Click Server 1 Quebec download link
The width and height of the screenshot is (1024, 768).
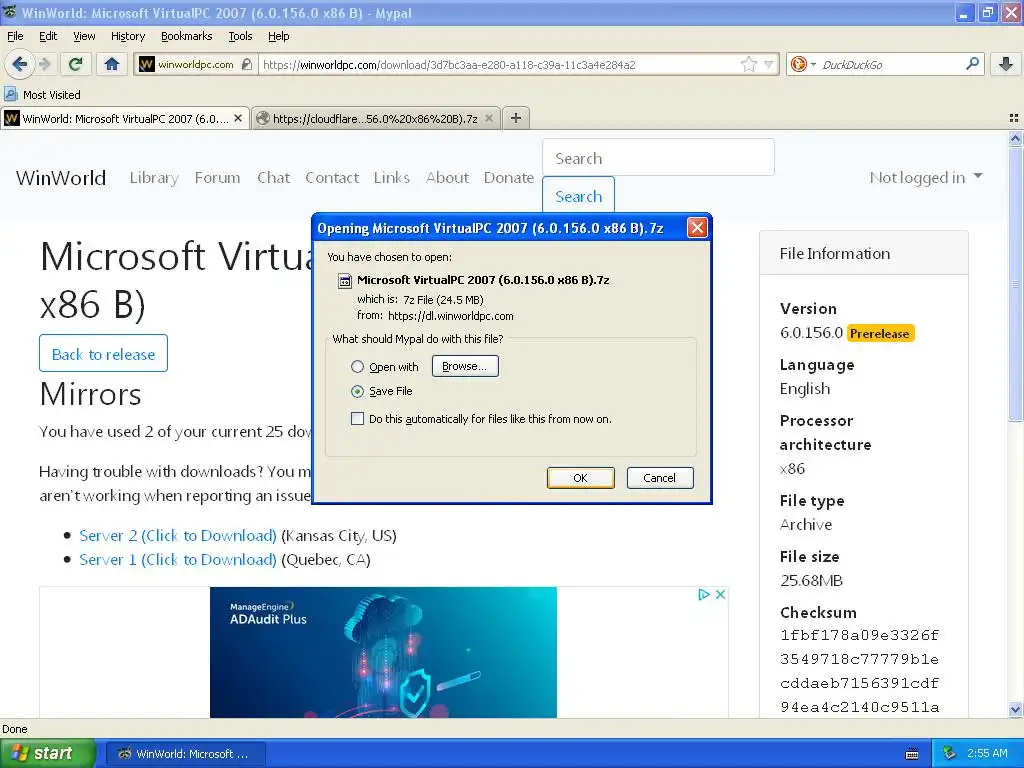178,560
